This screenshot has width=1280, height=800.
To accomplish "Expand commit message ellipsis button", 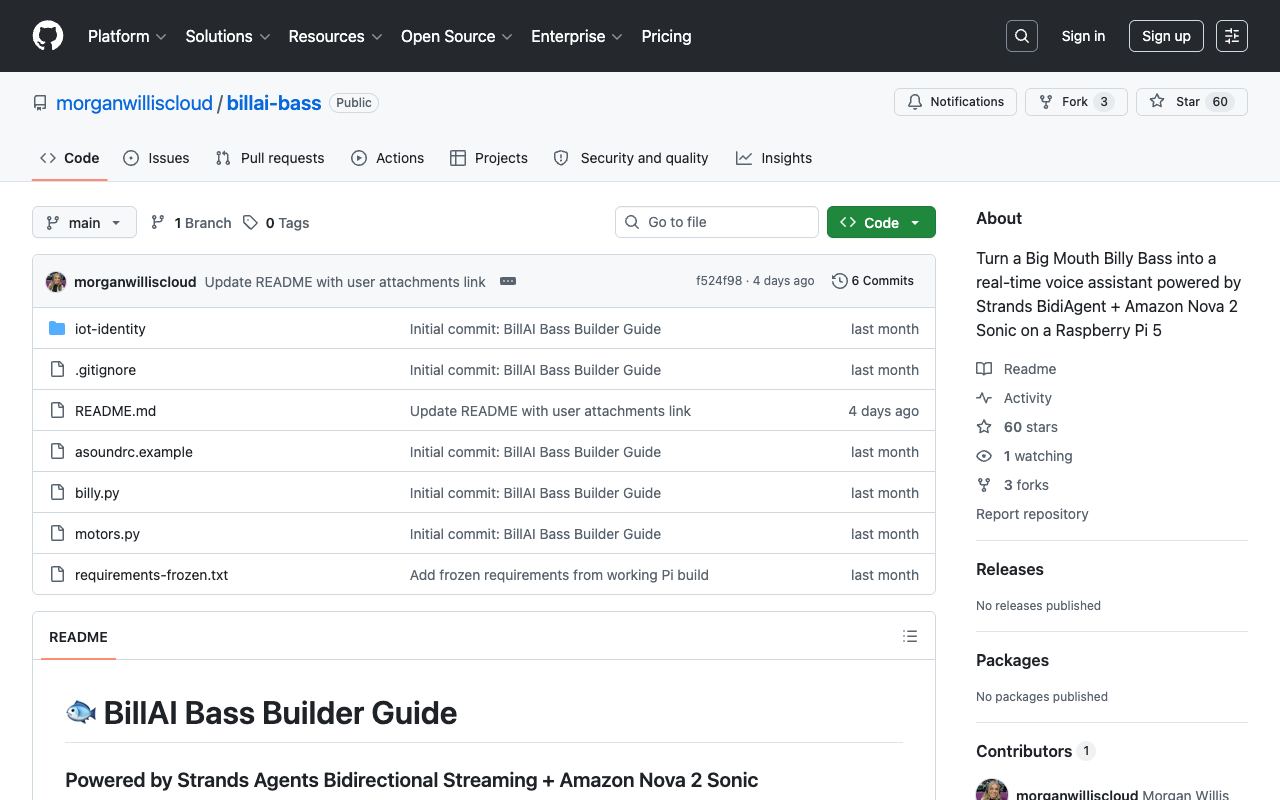I will coord(508,282).
